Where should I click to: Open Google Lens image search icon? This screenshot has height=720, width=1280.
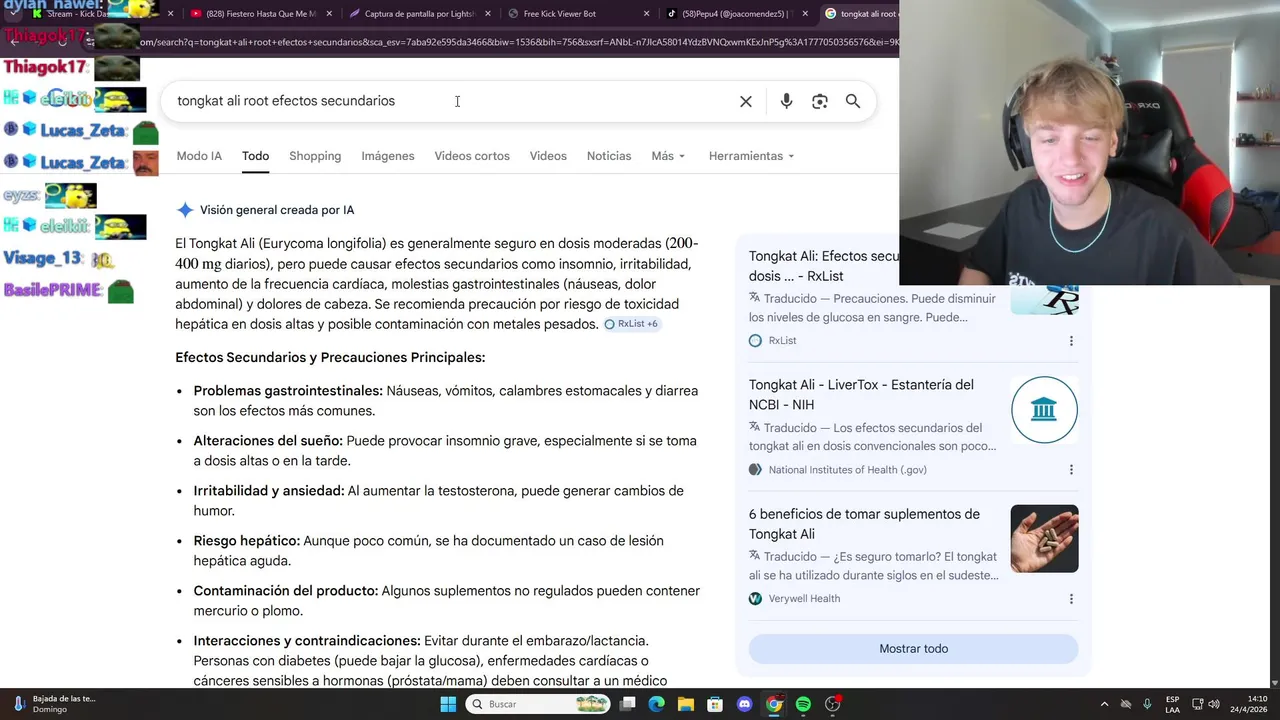pyautogui.click(x=820, y=101)
